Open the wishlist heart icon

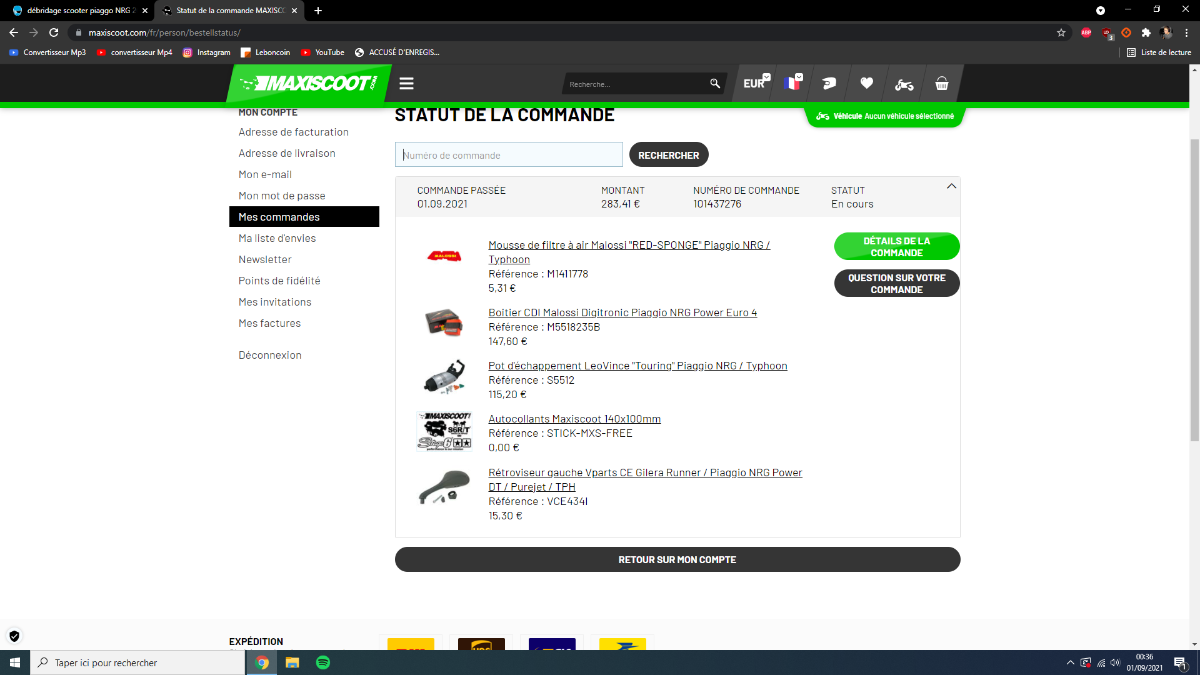click(866, 84)
